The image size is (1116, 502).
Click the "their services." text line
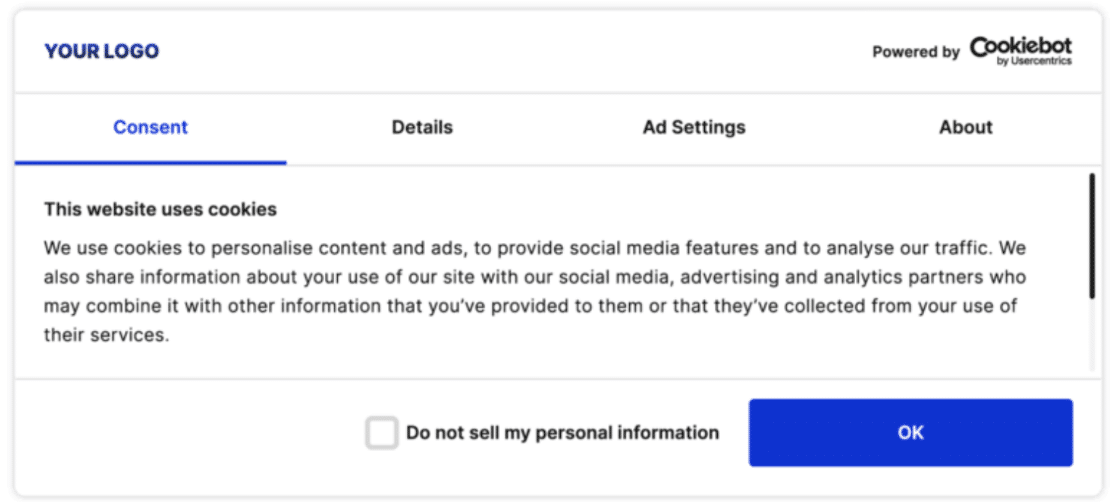click(x=106, y=335)
